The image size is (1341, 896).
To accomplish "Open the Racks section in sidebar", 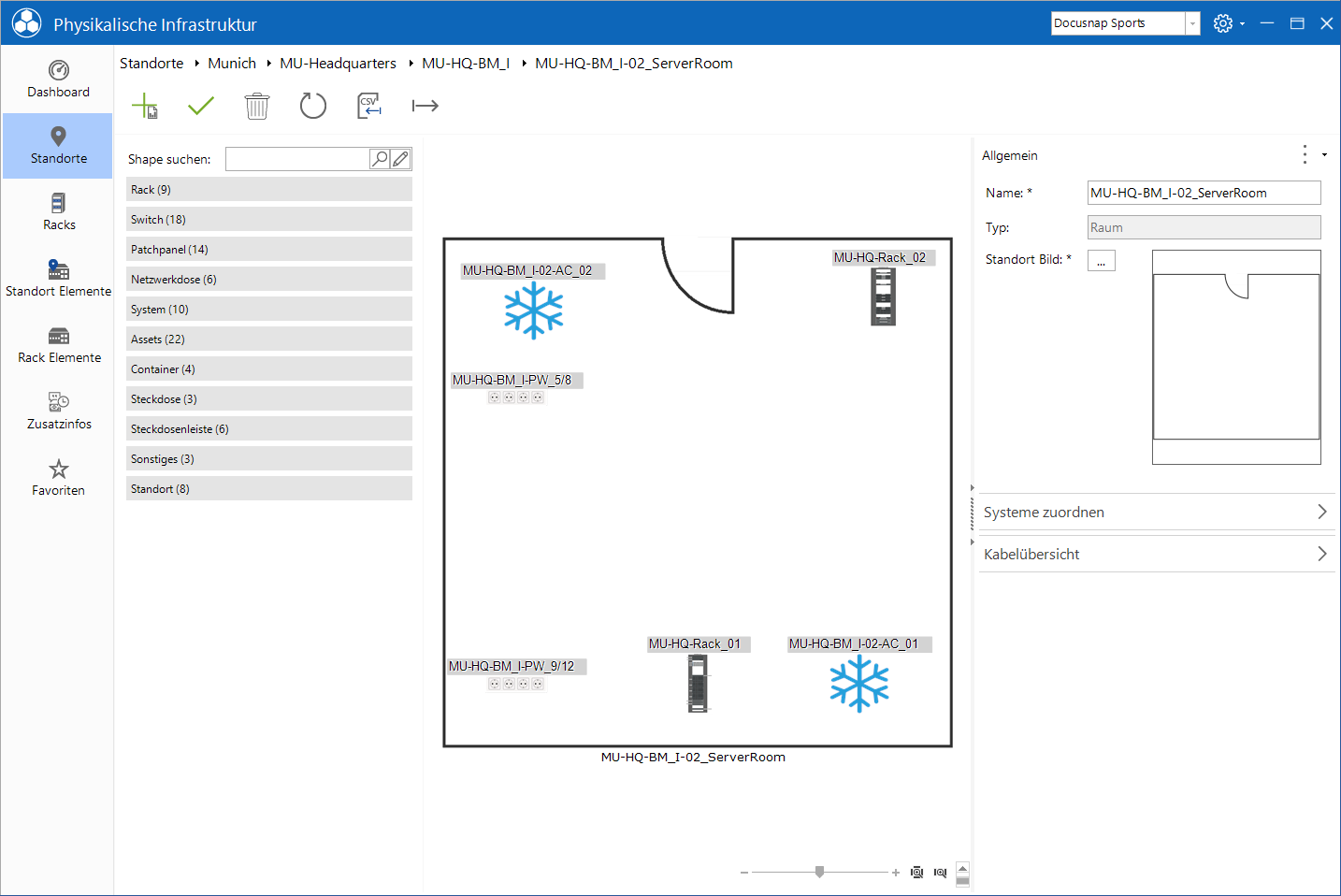I will pyautogui.click(x=58, y=211).
